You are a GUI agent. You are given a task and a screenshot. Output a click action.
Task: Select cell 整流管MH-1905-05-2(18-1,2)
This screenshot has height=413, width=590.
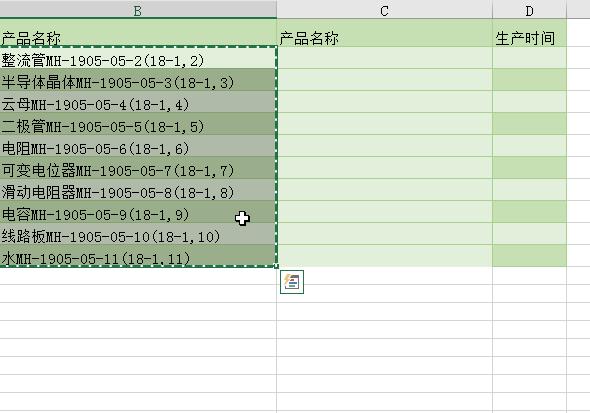[138, 58]
